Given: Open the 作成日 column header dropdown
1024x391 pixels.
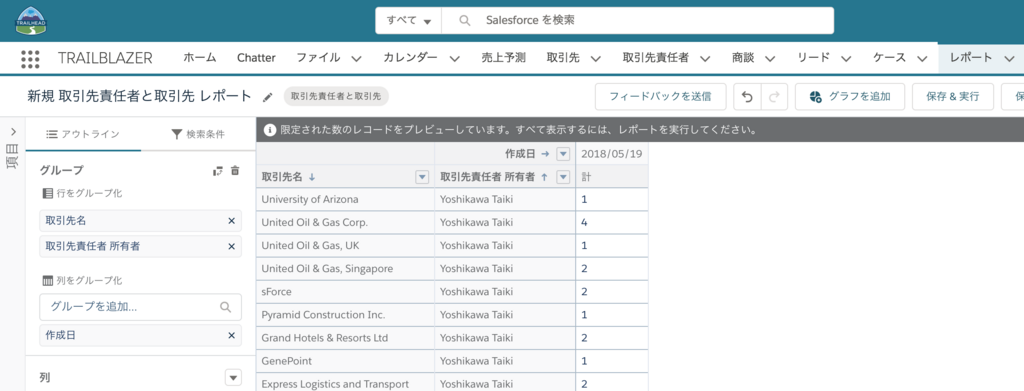Looking at the screenshot, I should click(563, 154).
